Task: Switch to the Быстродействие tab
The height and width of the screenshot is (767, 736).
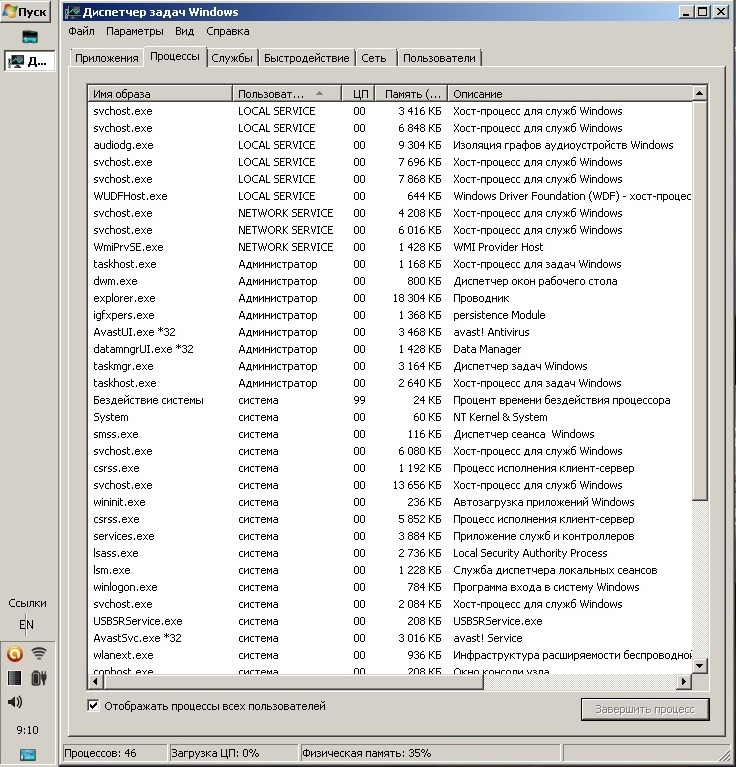Action: [x=308, y=58]
